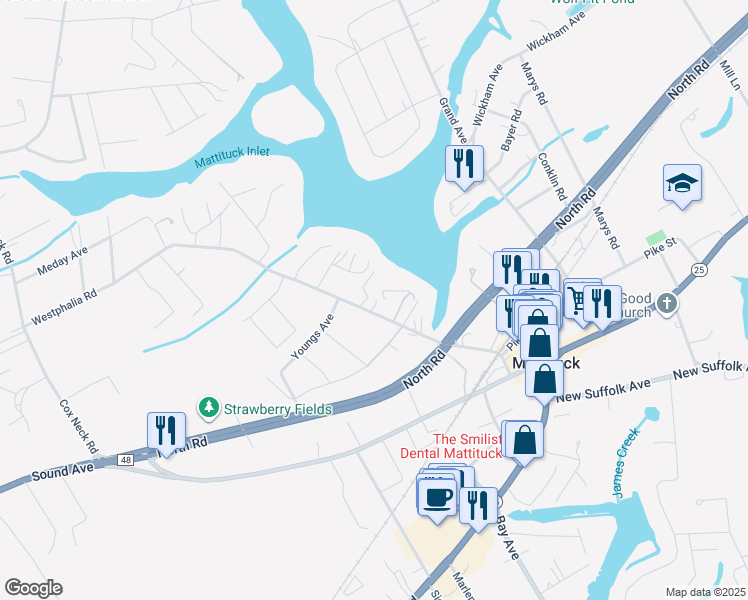
Task: Click the large shopping bag marker above Mattituck label
Action: click(x=540, y=343)
